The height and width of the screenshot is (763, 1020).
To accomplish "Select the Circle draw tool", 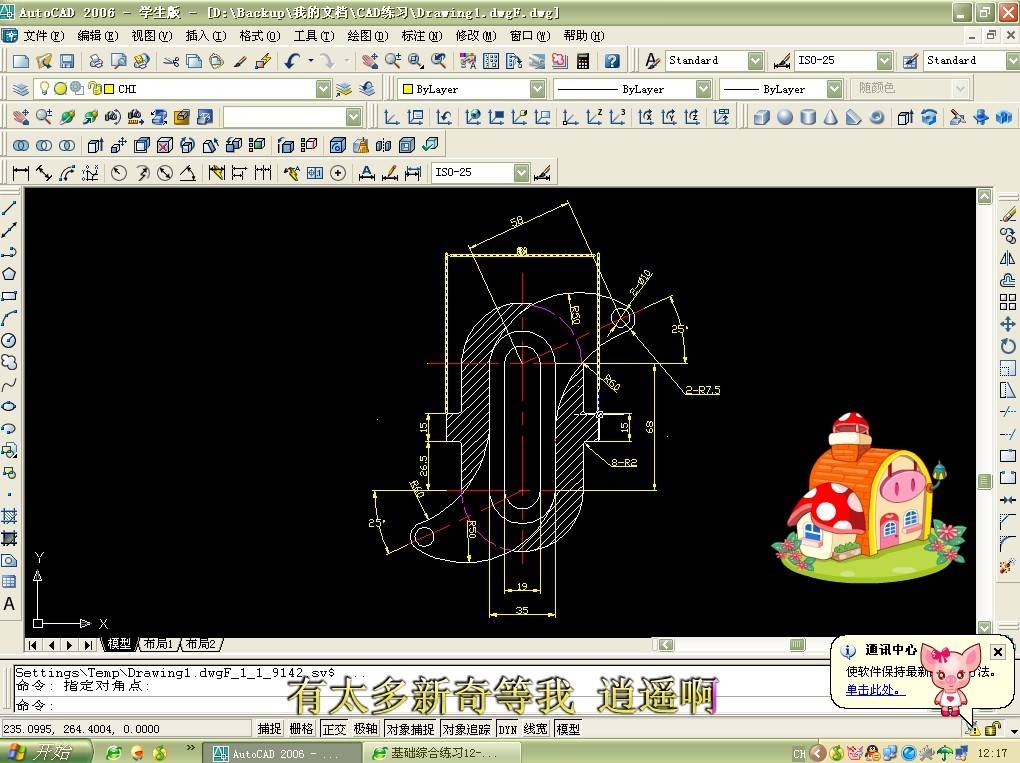I will [9, 340].
